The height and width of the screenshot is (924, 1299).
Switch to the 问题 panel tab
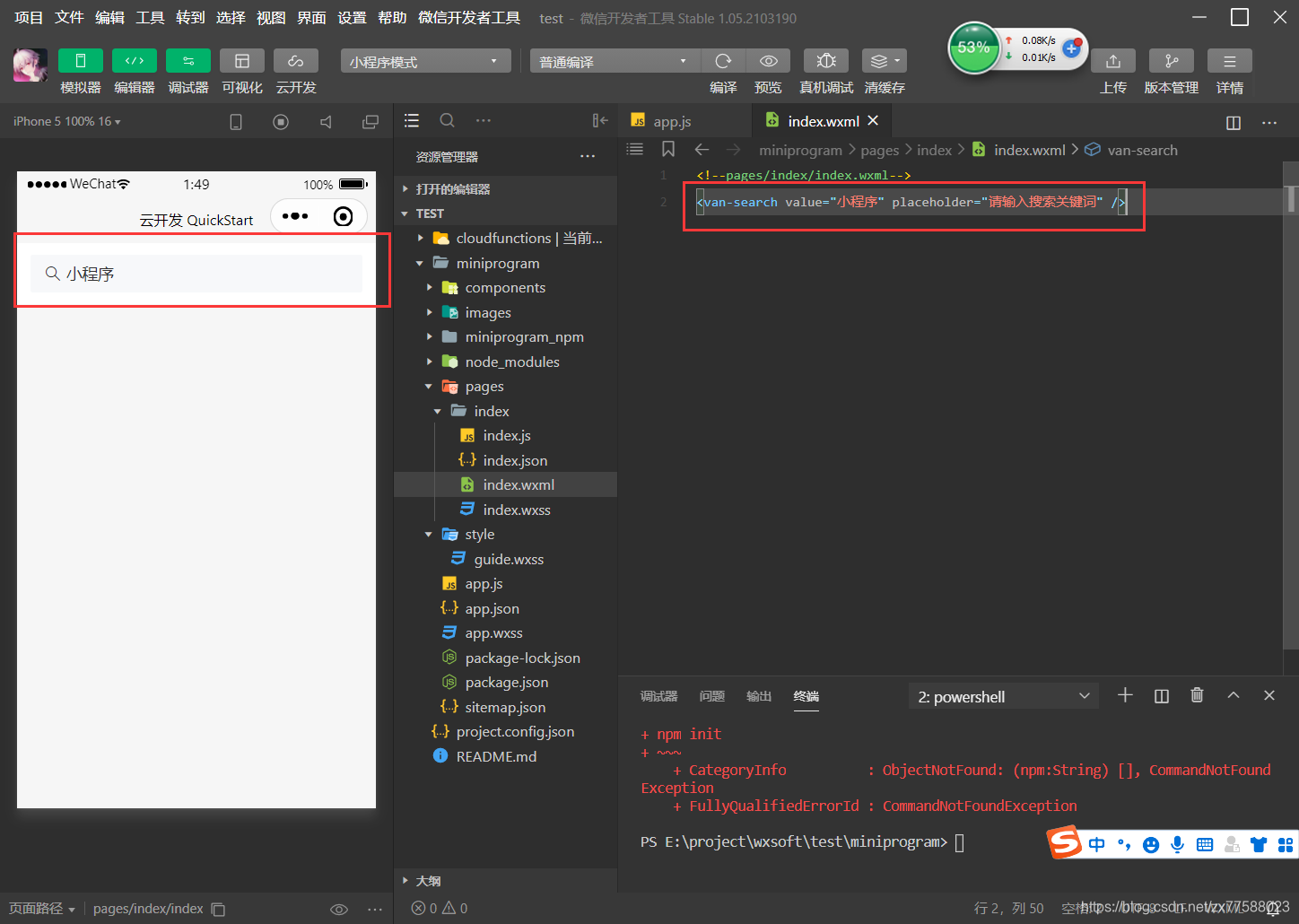point(711,696)
